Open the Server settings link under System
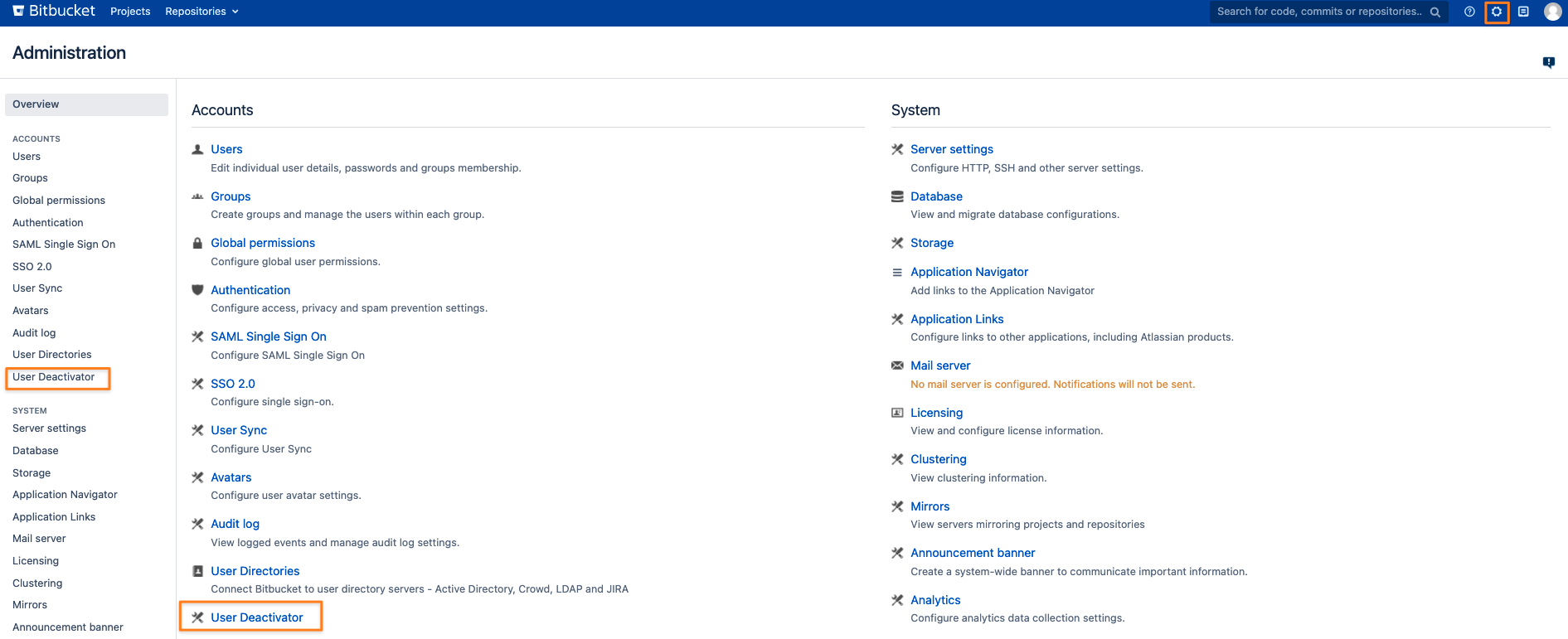Viewport: 1568px width, 639px height. coord(952,149)
